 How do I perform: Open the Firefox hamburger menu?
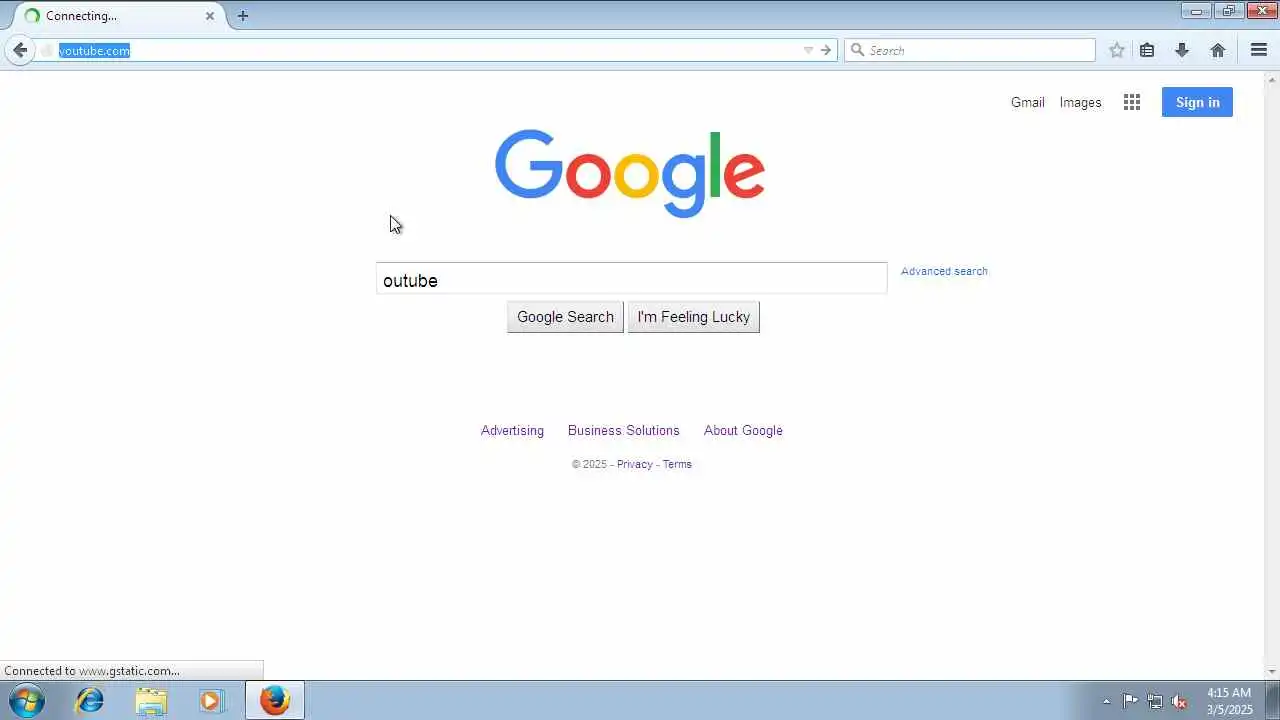click(x=1259, y=50)
